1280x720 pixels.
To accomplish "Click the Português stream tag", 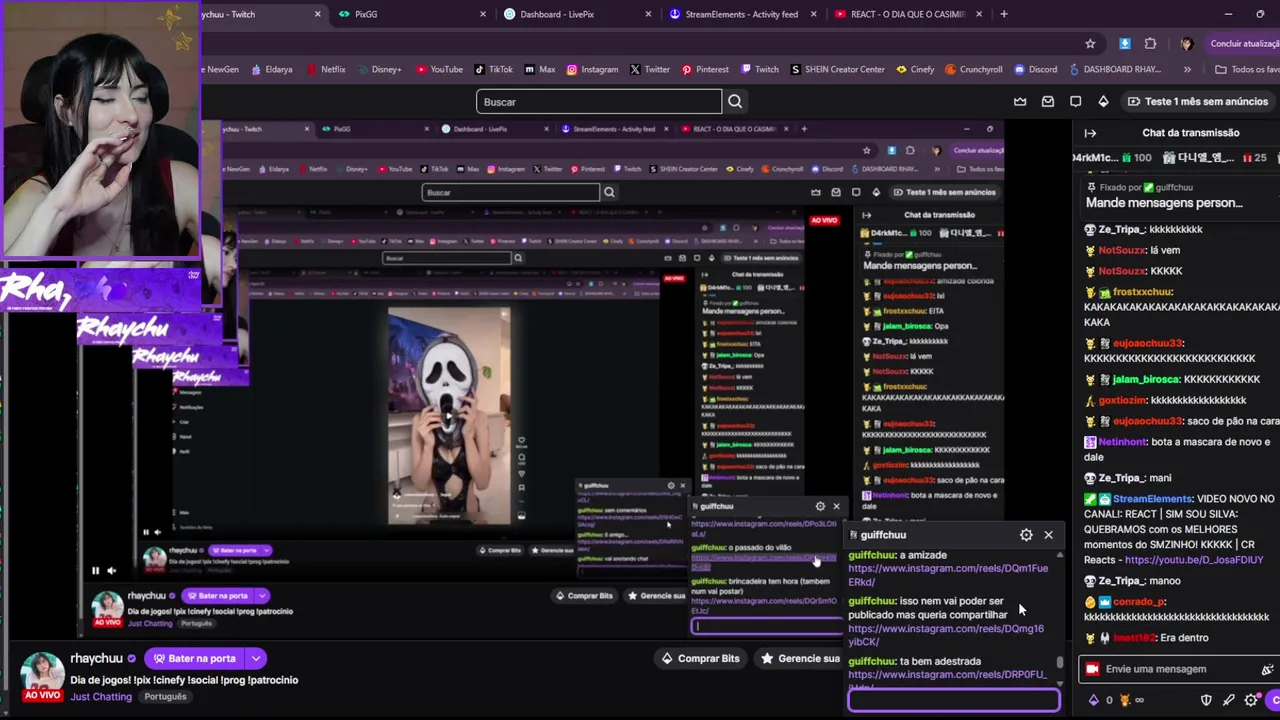I will click(165, 696).
